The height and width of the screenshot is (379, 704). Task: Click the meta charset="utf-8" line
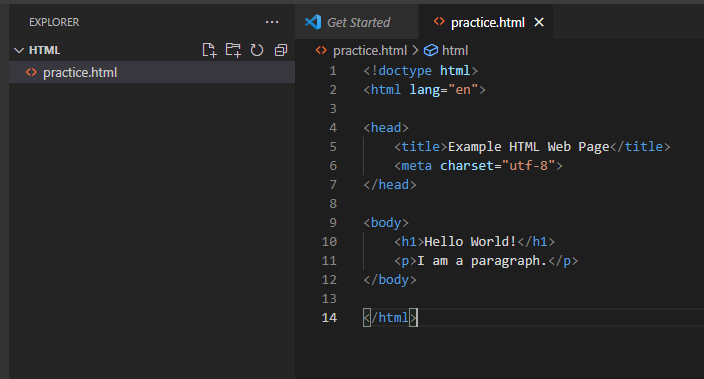click(x=478, y=166)
